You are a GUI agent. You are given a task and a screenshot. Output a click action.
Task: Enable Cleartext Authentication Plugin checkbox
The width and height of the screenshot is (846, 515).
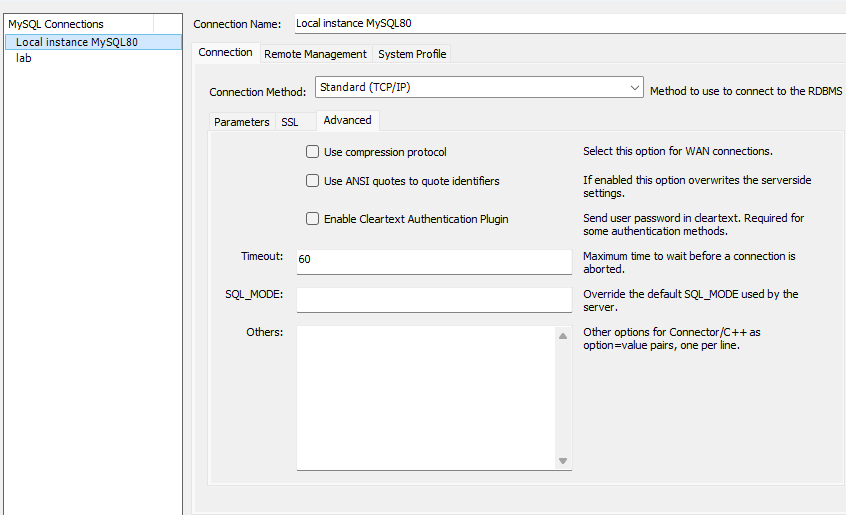[313, 219]
